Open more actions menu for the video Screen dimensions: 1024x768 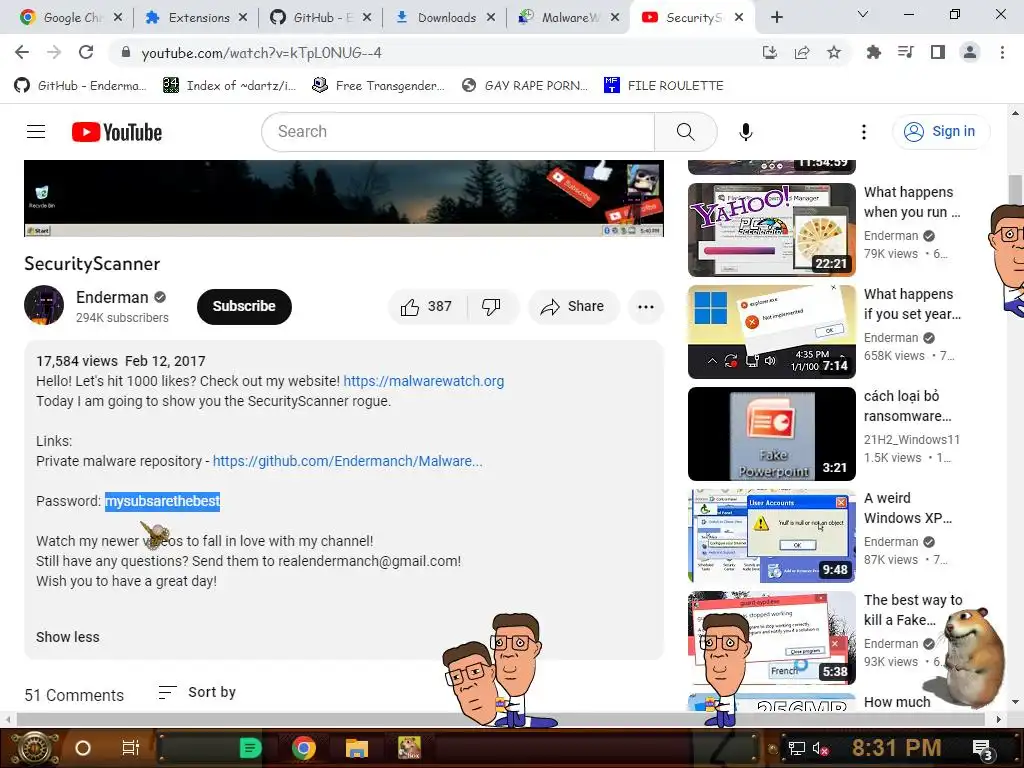pos(645,307)
